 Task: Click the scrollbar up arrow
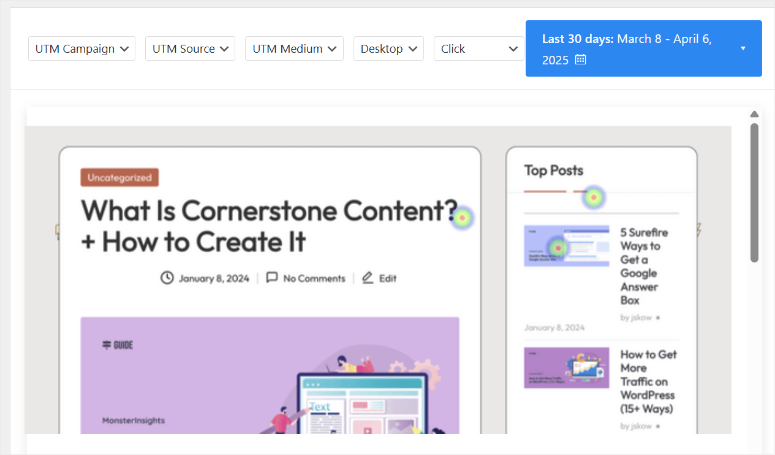[x=754, y=114]
